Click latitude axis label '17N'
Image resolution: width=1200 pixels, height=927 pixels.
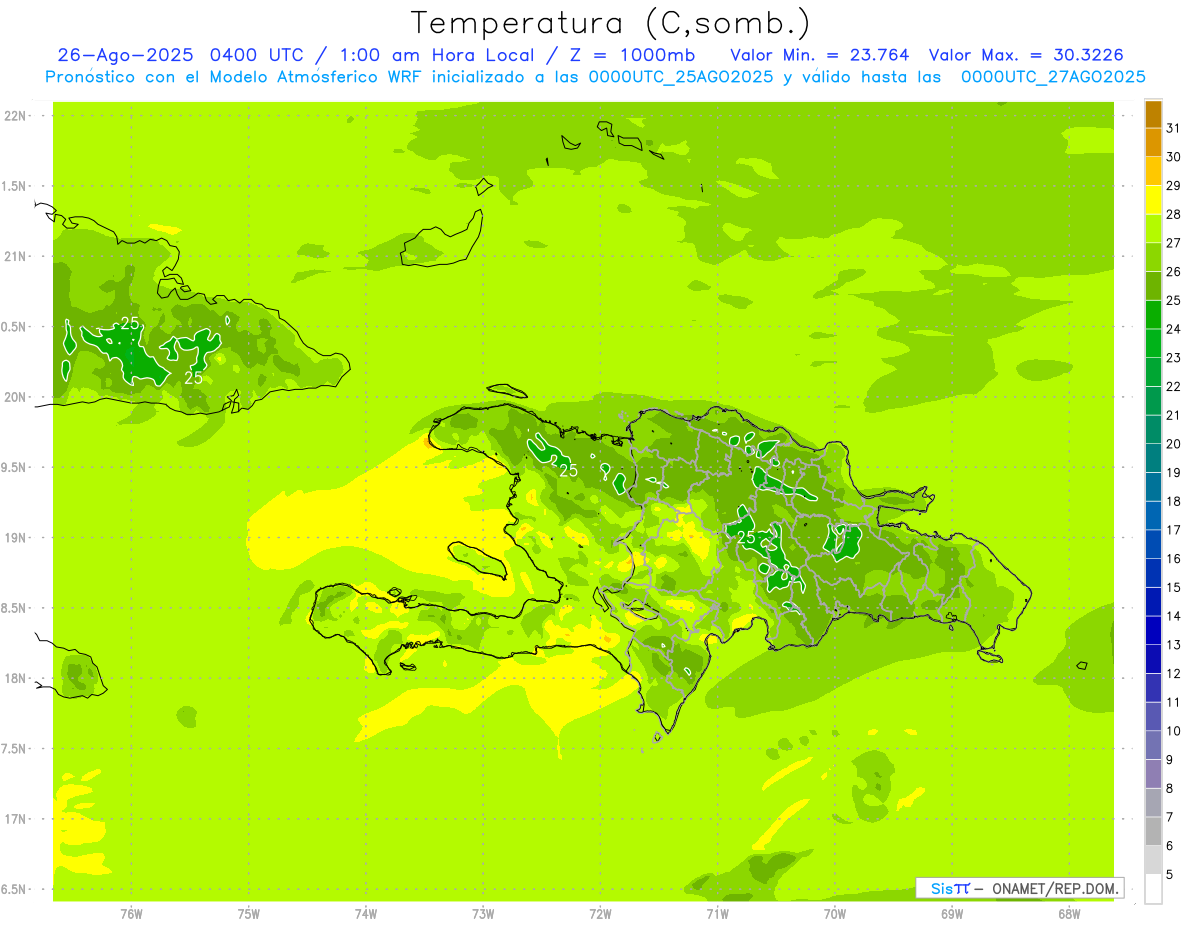(15, 820)
